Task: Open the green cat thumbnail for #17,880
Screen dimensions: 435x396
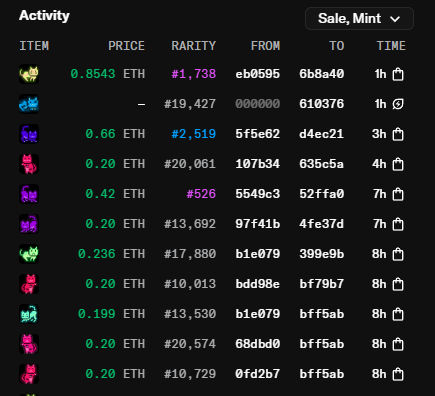Action: tap(29, 254)
